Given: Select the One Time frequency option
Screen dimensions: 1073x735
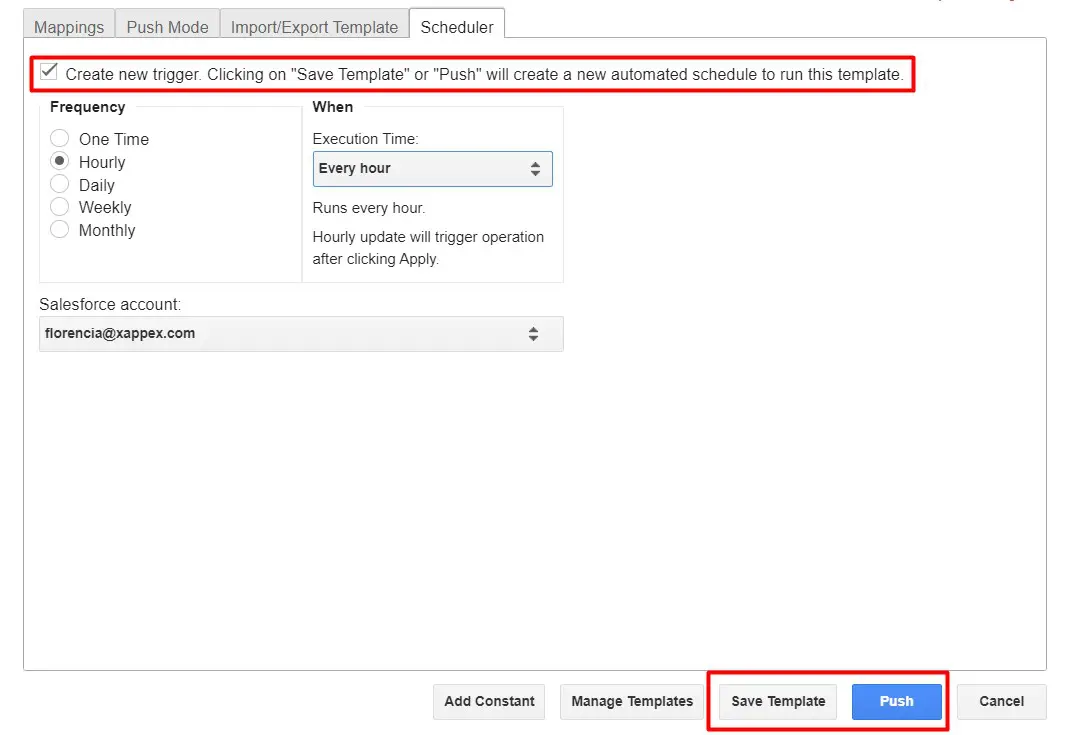Looking at the screenshot, I should point(60,139).
